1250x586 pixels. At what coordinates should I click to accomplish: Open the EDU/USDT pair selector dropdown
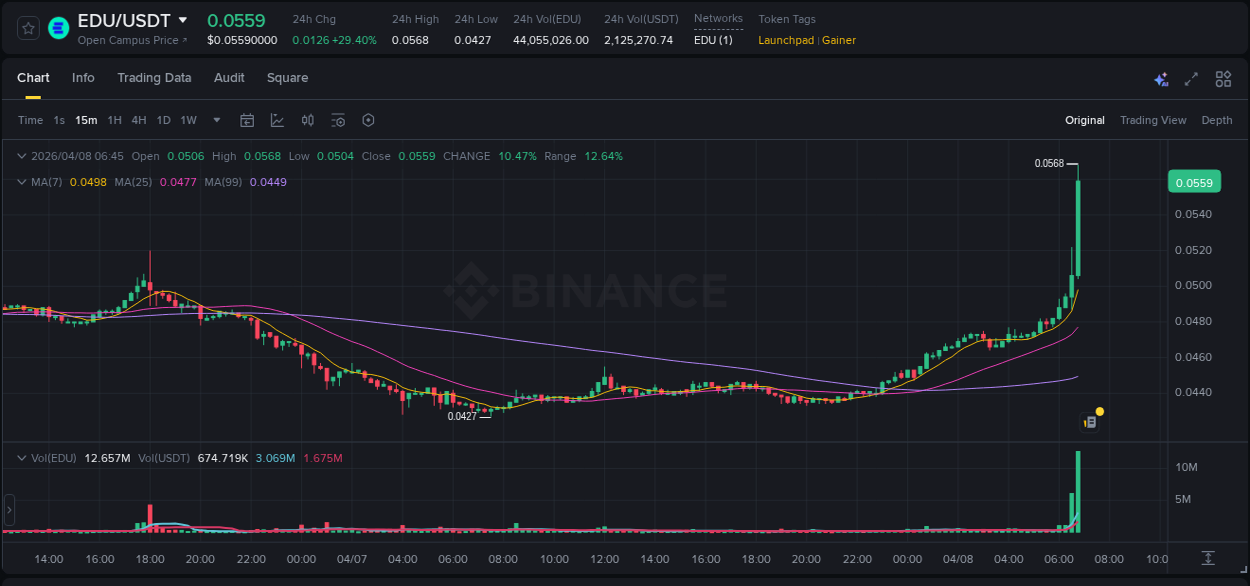click(183, 19)
